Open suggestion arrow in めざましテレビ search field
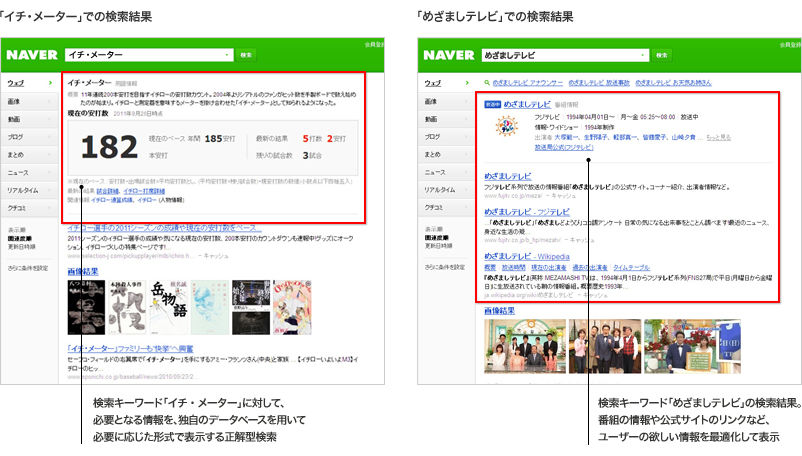Image resolution: width=802 pixels, height=456 pixels. (x=643, y=55)
